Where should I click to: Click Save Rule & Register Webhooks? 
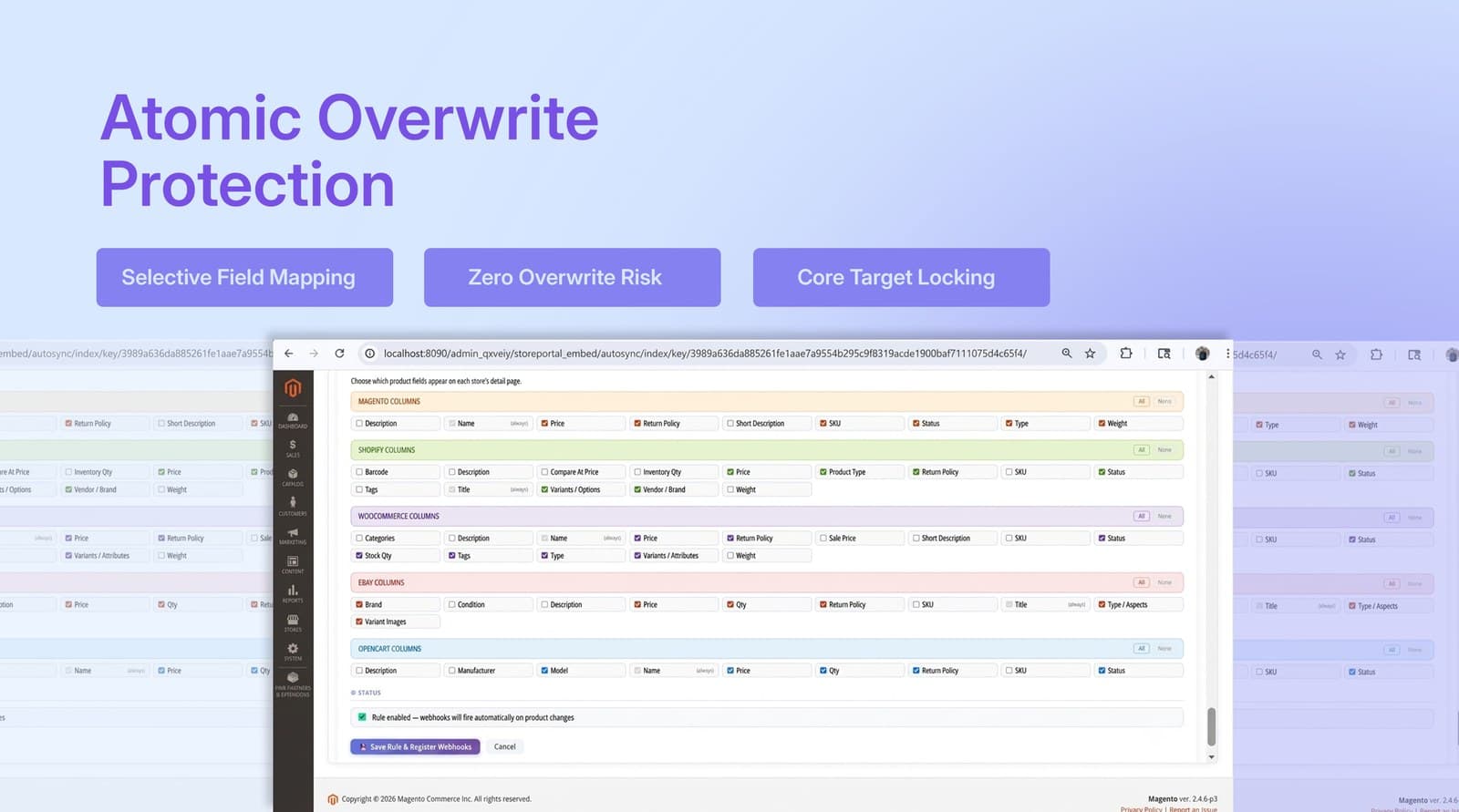(x=415, y=746)
